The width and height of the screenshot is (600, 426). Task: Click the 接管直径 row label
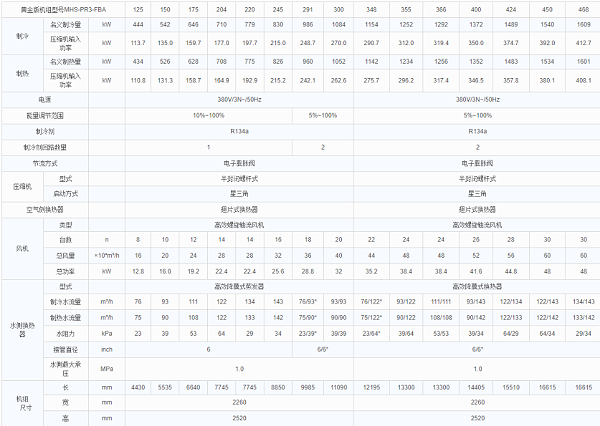pyautogui.click(x=66, y=349)
